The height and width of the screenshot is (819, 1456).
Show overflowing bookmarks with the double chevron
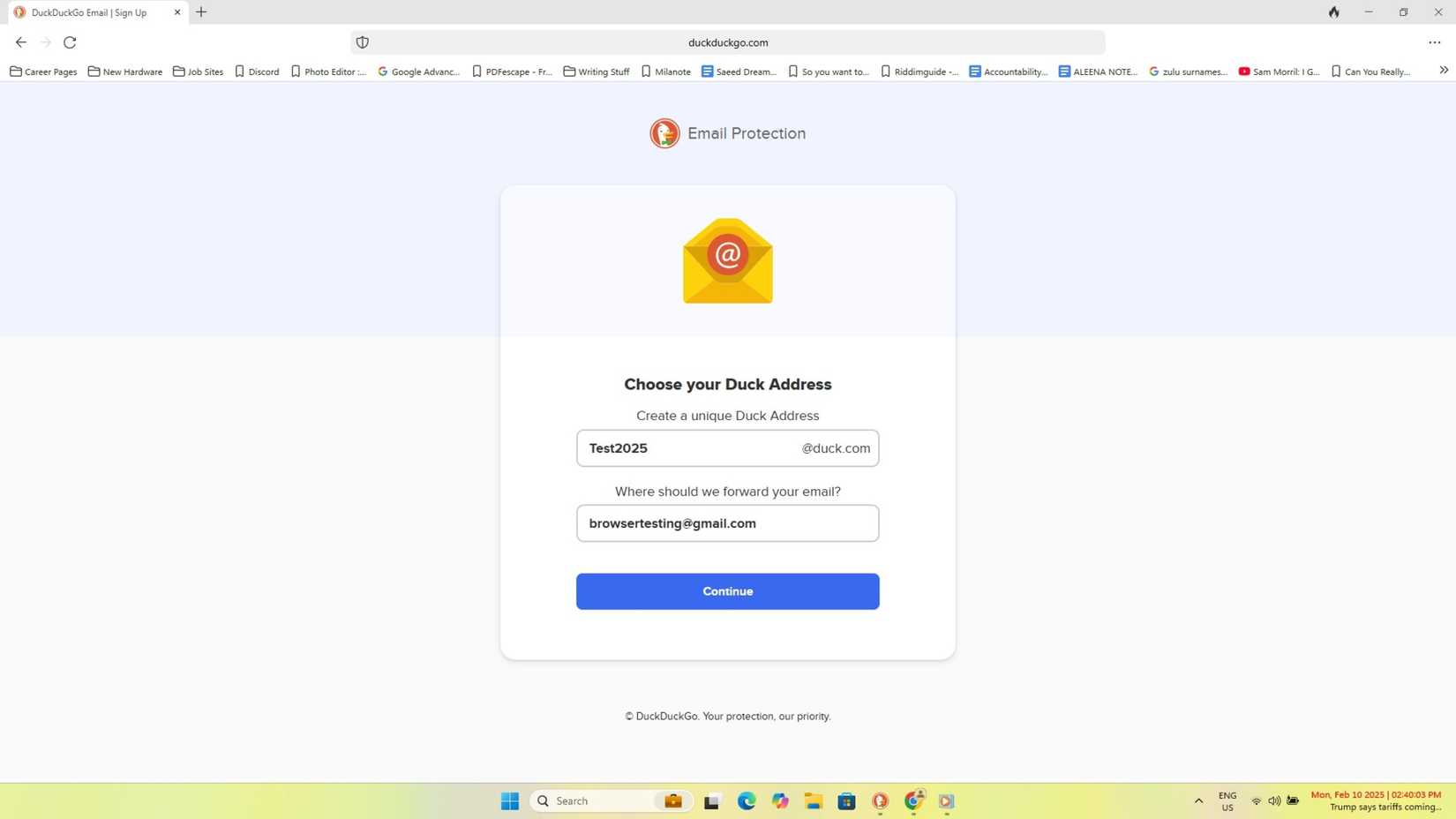[1444, 69]
